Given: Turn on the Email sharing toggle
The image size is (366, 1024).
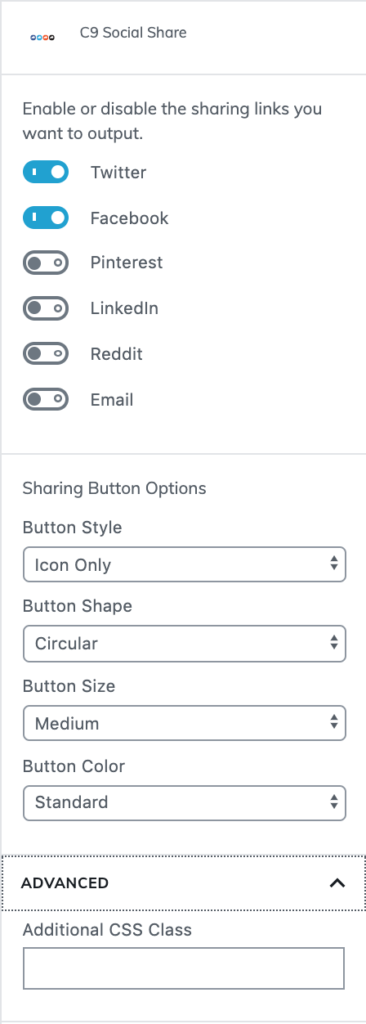Looking at the screenshot, I should tap(46, 399).
